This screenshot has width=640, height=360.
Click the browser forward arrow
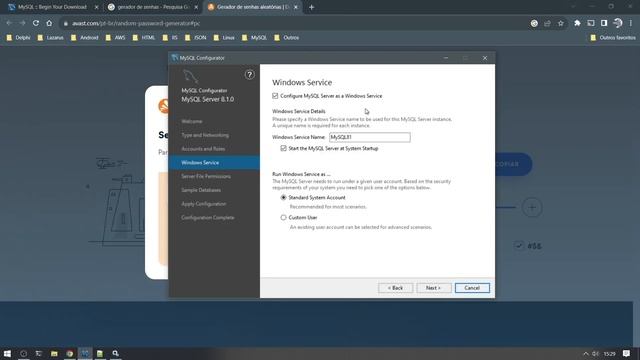22,23
